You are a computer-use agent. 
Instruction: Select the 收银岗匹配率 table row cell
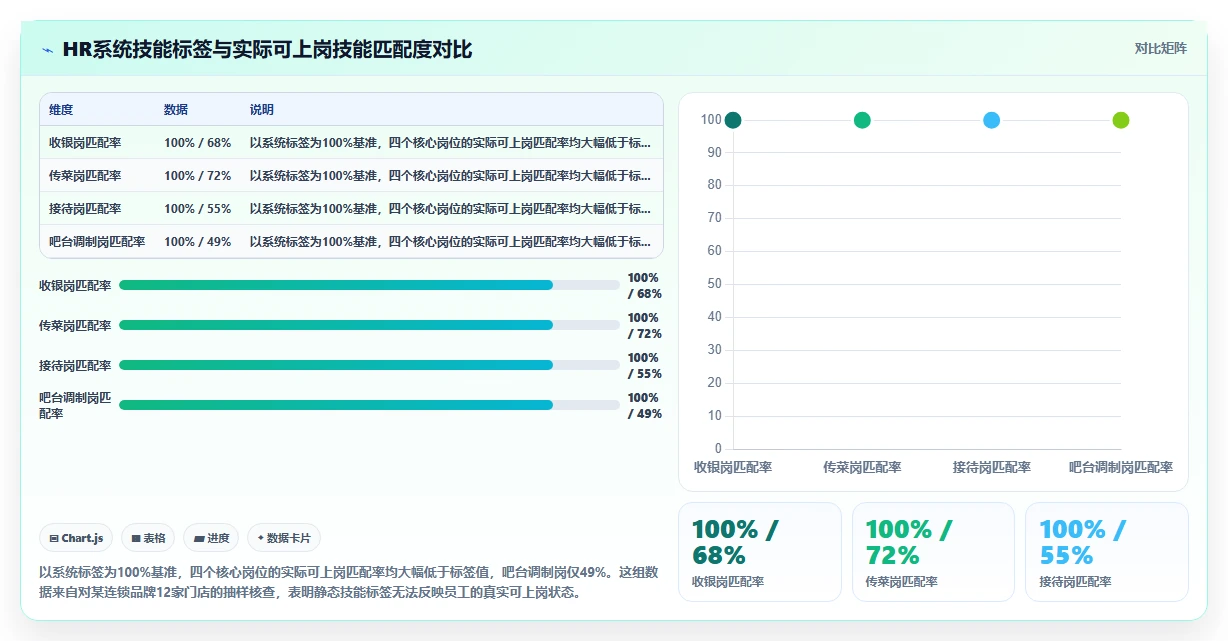pyautogui.click(x=85, y=143)
